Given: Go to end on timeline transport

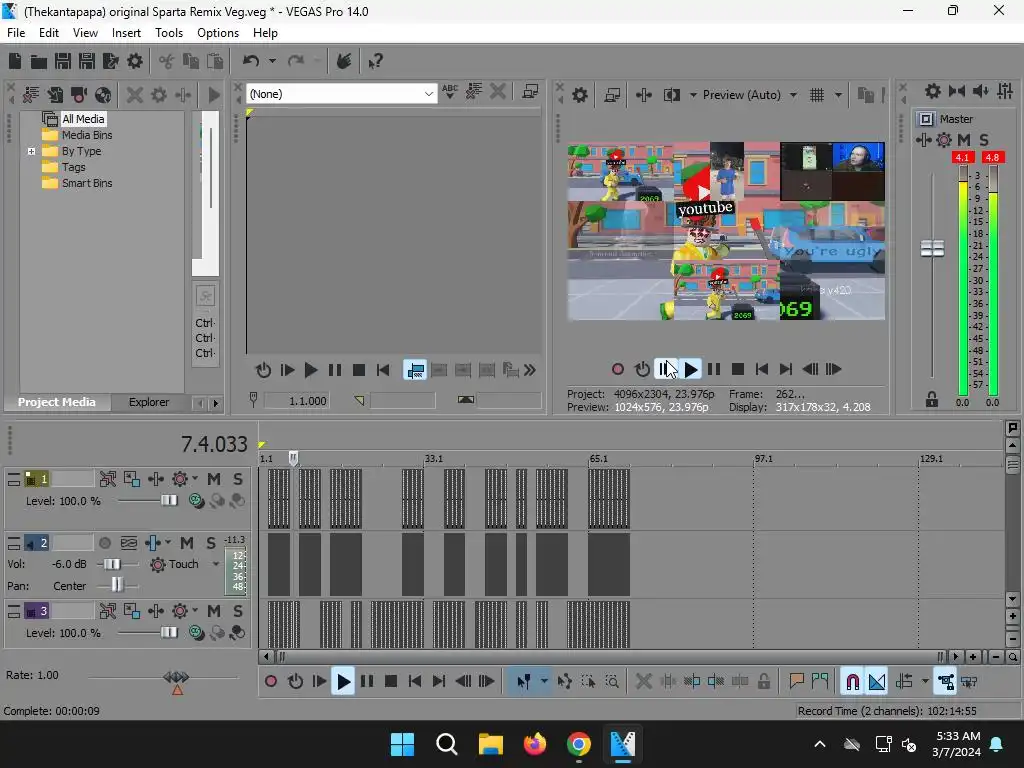Looking at the screenshot, I should click(x=439, y=682).
